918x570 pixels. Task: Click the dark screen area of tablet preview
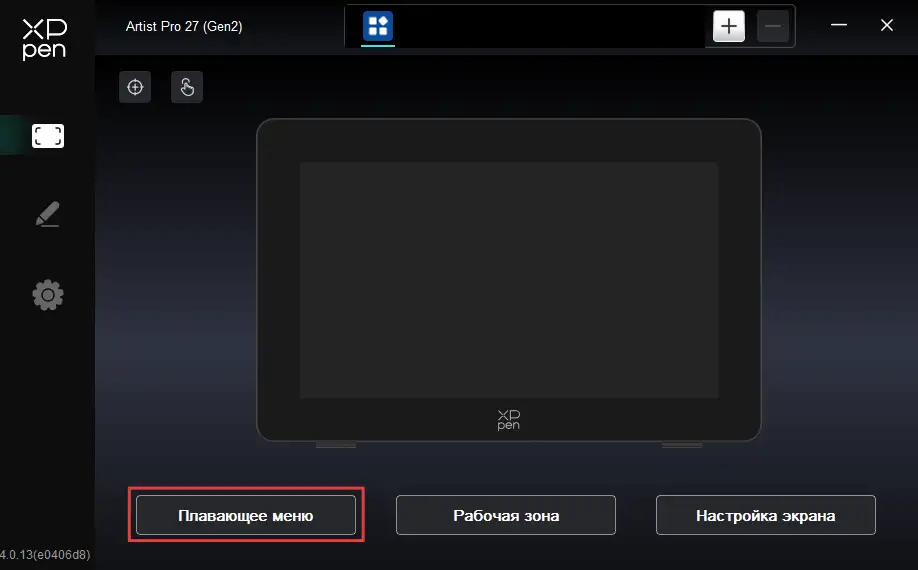509,280
